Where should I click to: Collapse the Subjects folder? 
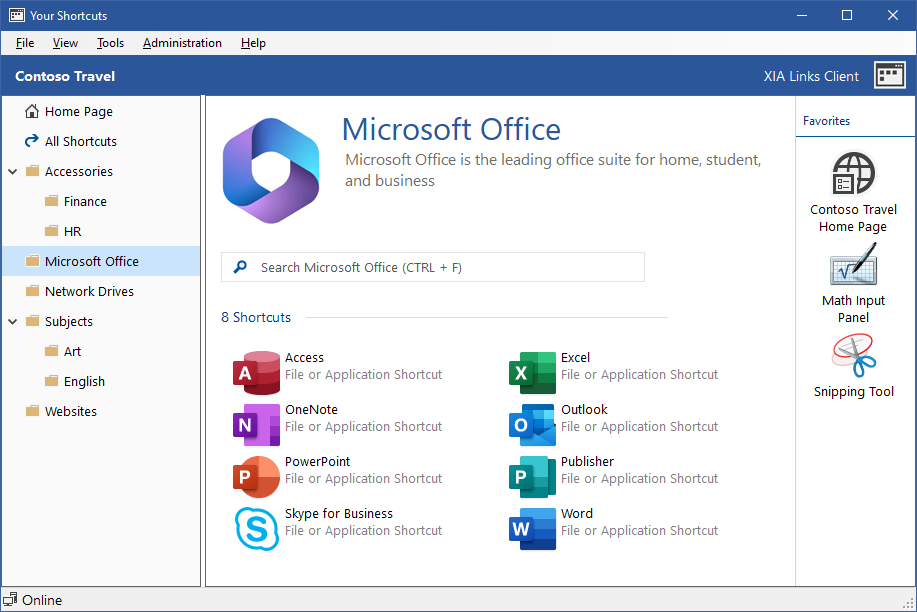[x=11, y=321]
